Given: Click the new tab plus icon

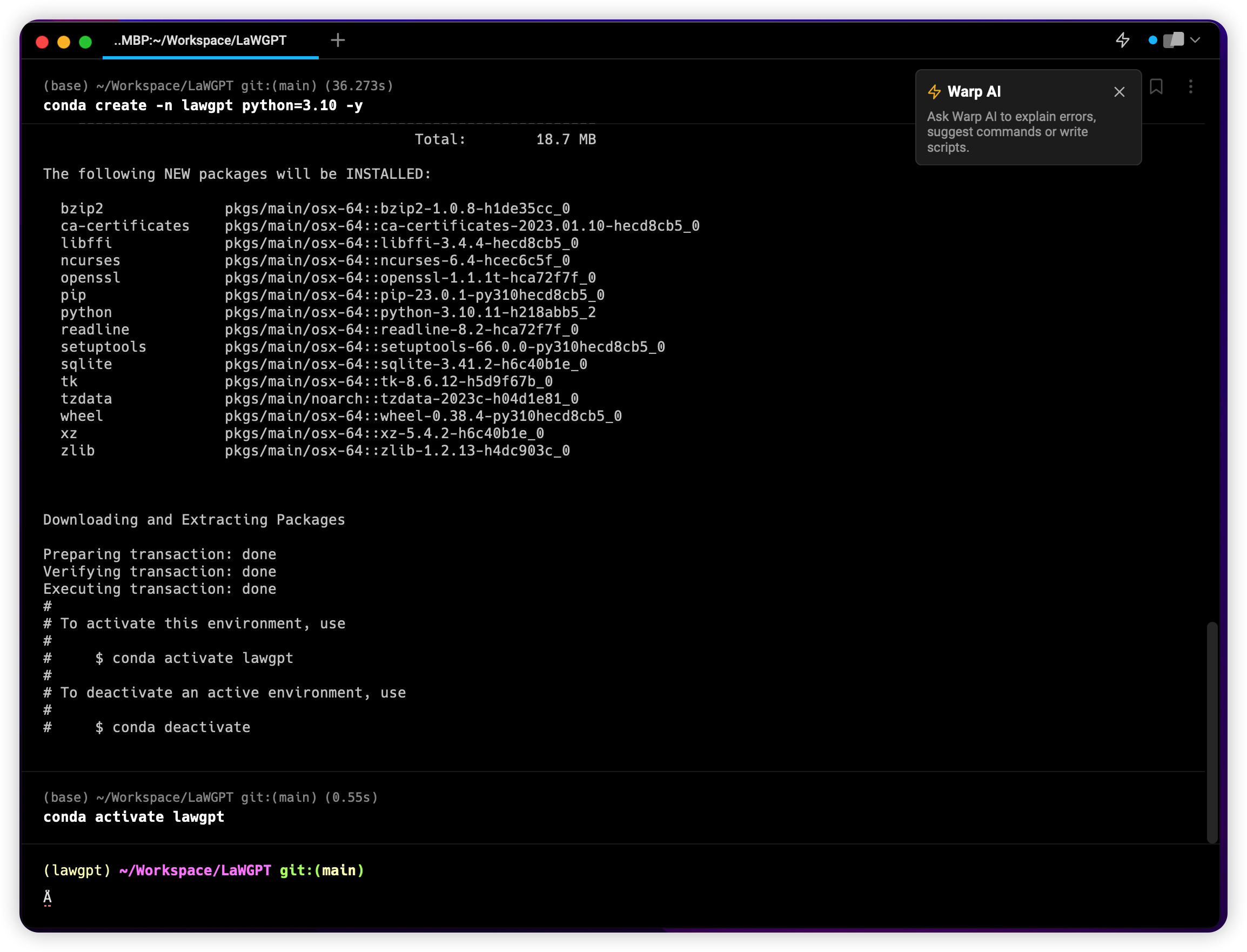Looking at the screenshot, I should [x=338, y=40].
